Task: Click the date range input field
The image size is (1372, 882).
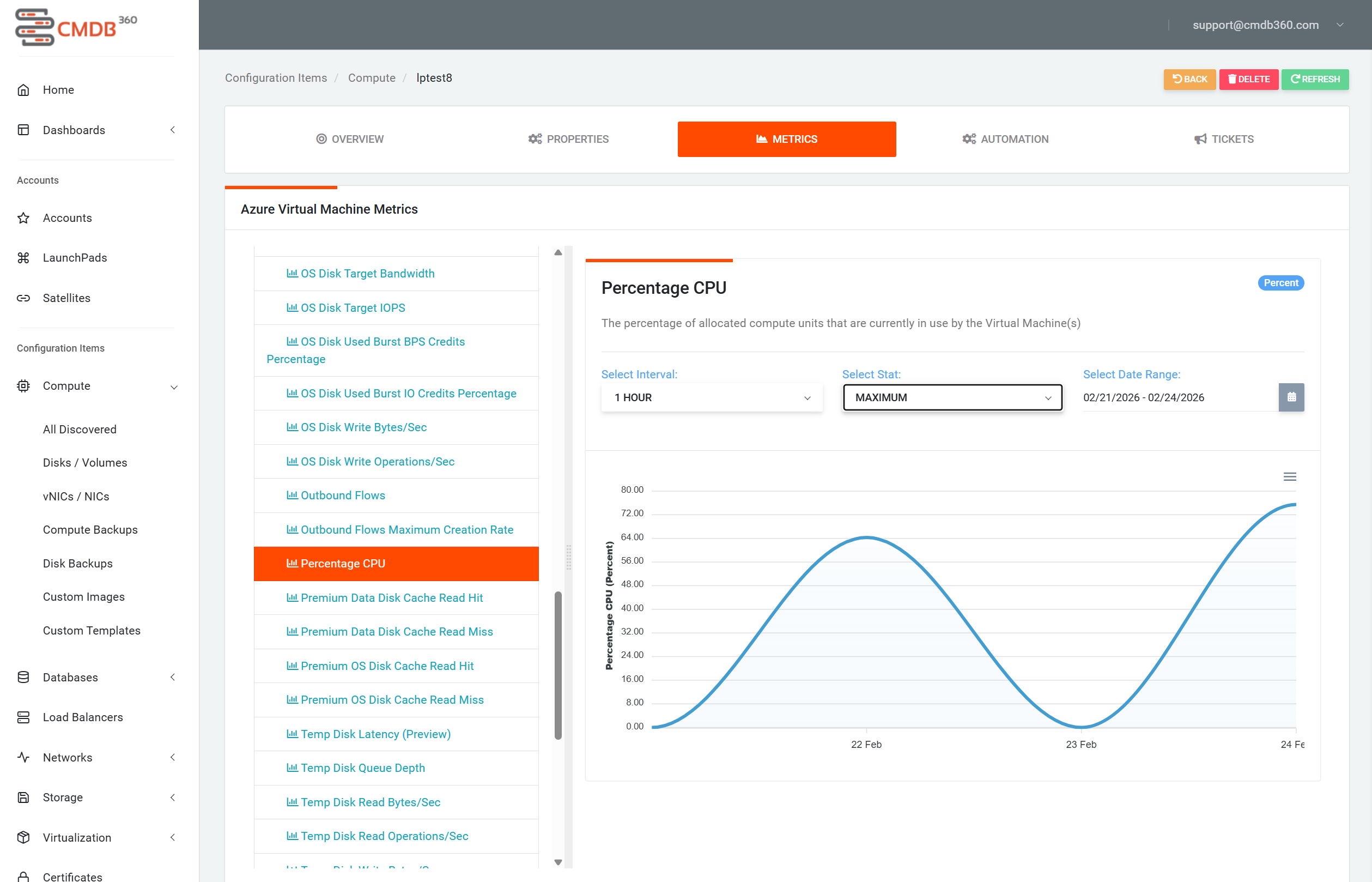Action: point(1180,397)
